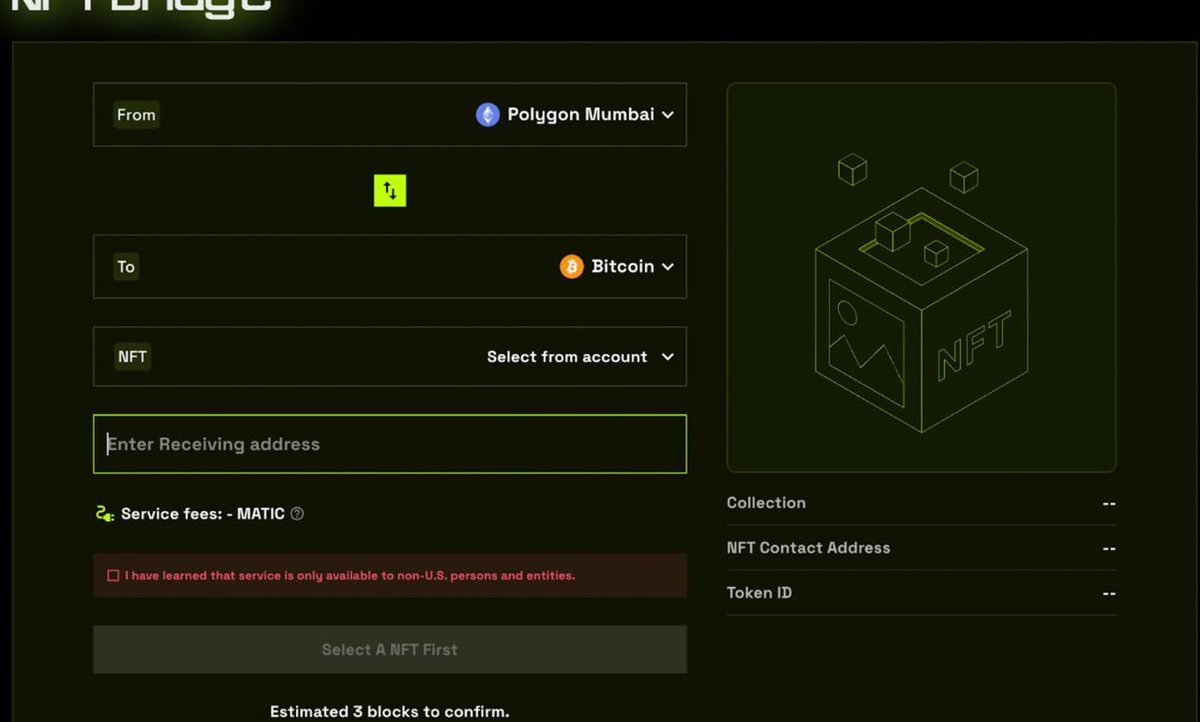Click the From label
Screen dimensions: 1200x722
tap(136, 114)
